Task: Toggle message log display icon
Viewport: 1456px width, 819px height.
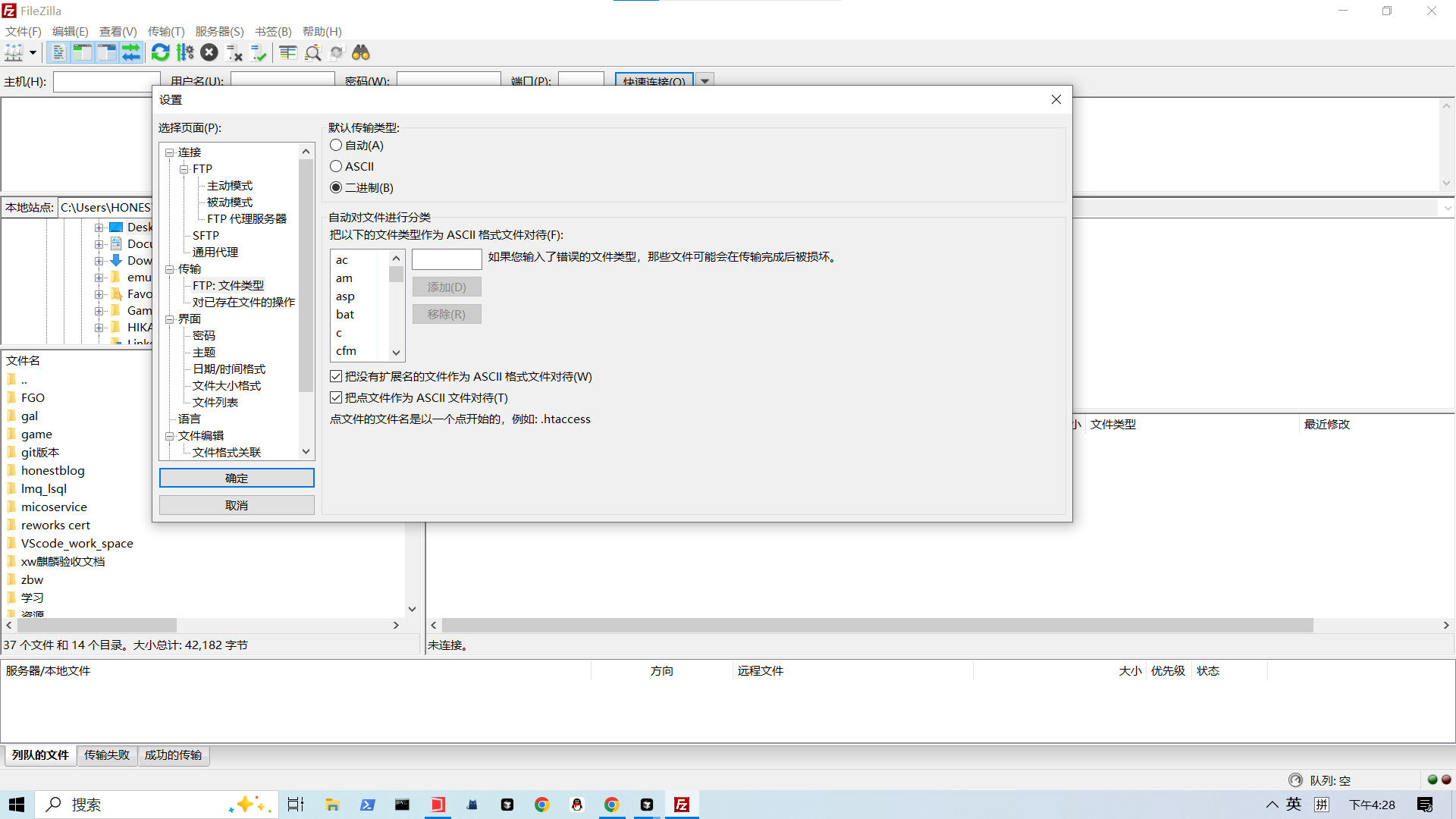Action: click(x=58, y=52)
